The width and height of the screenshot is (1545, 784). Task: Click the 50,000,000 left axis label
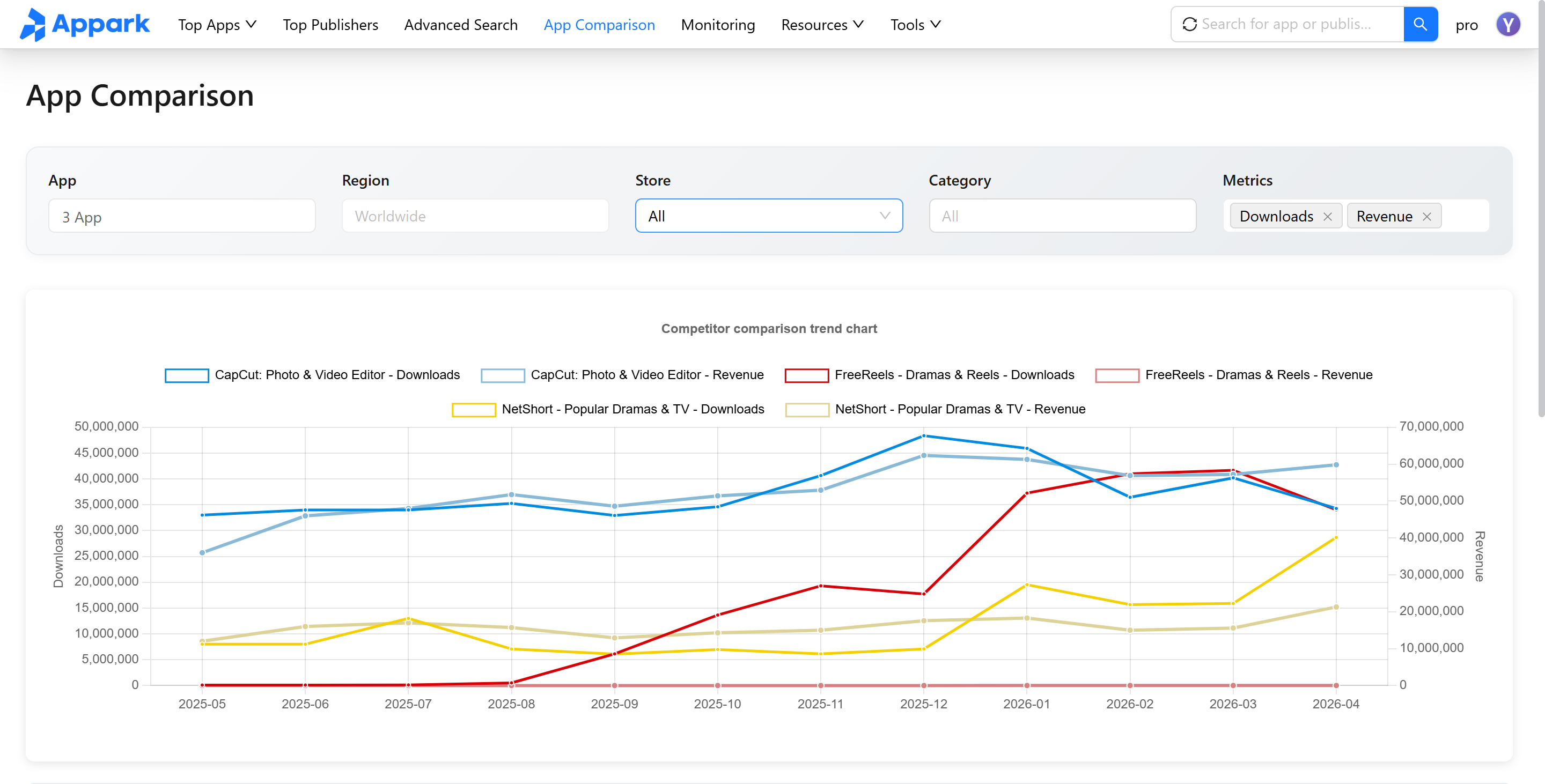click(106, 426)
